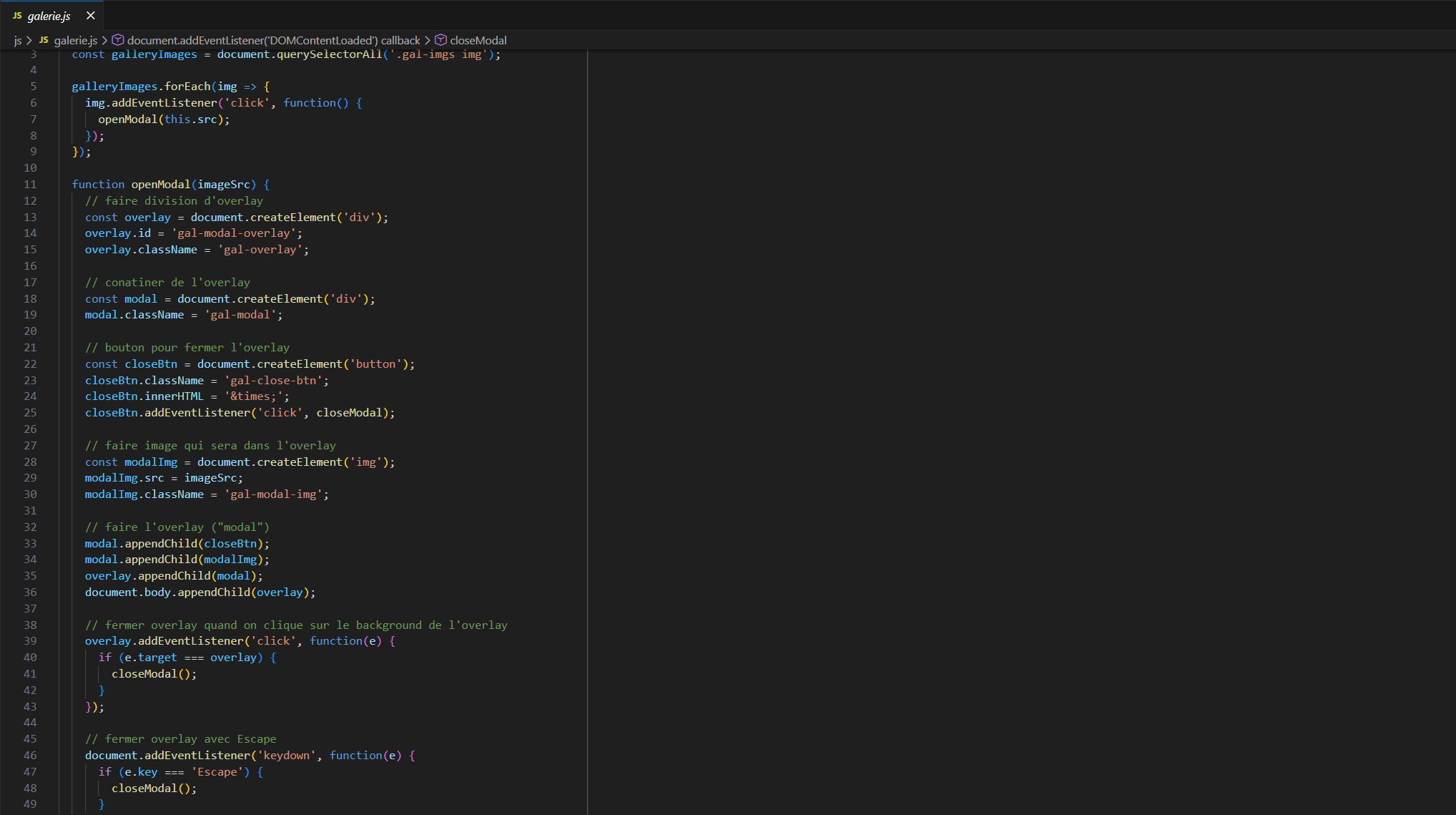
Task: Click the DOMContentLoaded callback symbol icon
Action: tap(118, 40)
